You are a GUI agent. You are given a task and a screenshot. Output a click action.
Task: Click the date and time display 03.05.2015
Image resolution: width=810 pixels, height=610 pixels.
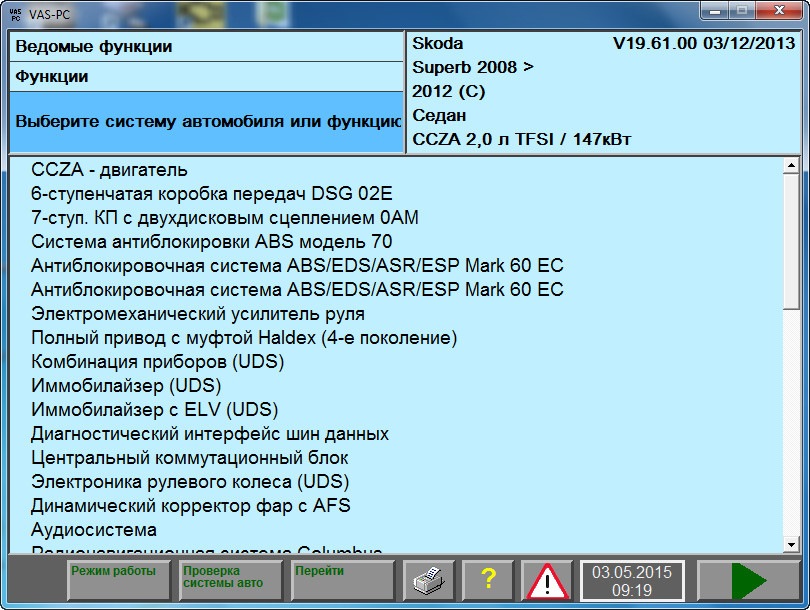(x=632, y=581)
